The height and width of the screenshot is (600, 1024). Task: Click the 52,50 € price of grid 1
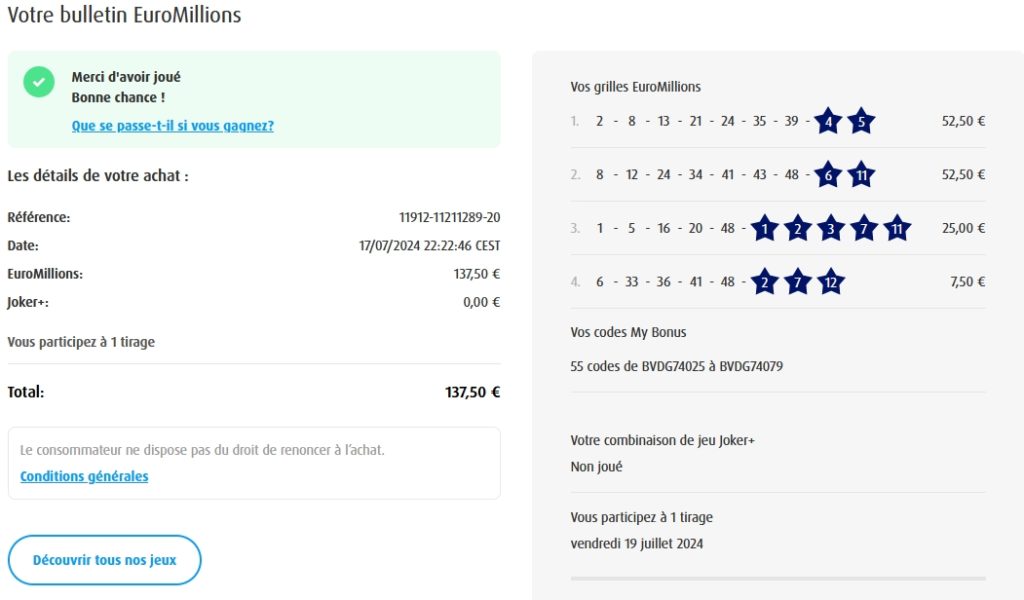click(963, 121)
